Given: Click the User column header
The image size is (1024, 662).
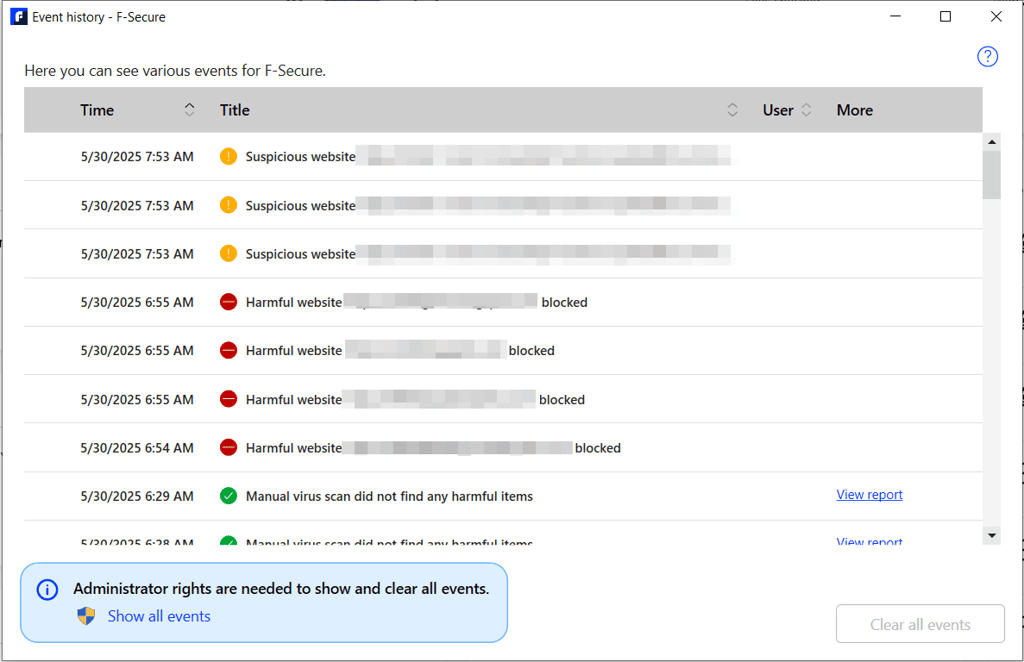Looking at the screenshot, I should (x=778, y=110).
